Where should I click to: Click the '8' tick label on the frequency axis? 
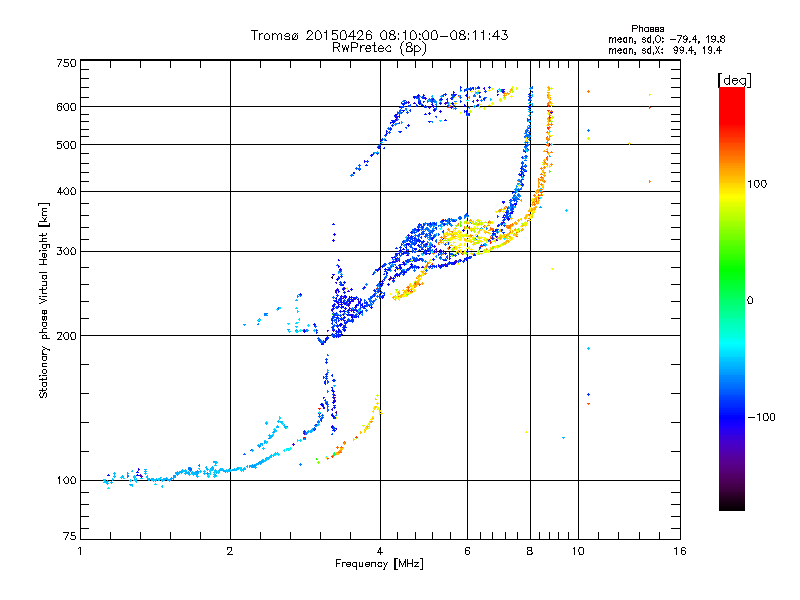coord(530,551)
